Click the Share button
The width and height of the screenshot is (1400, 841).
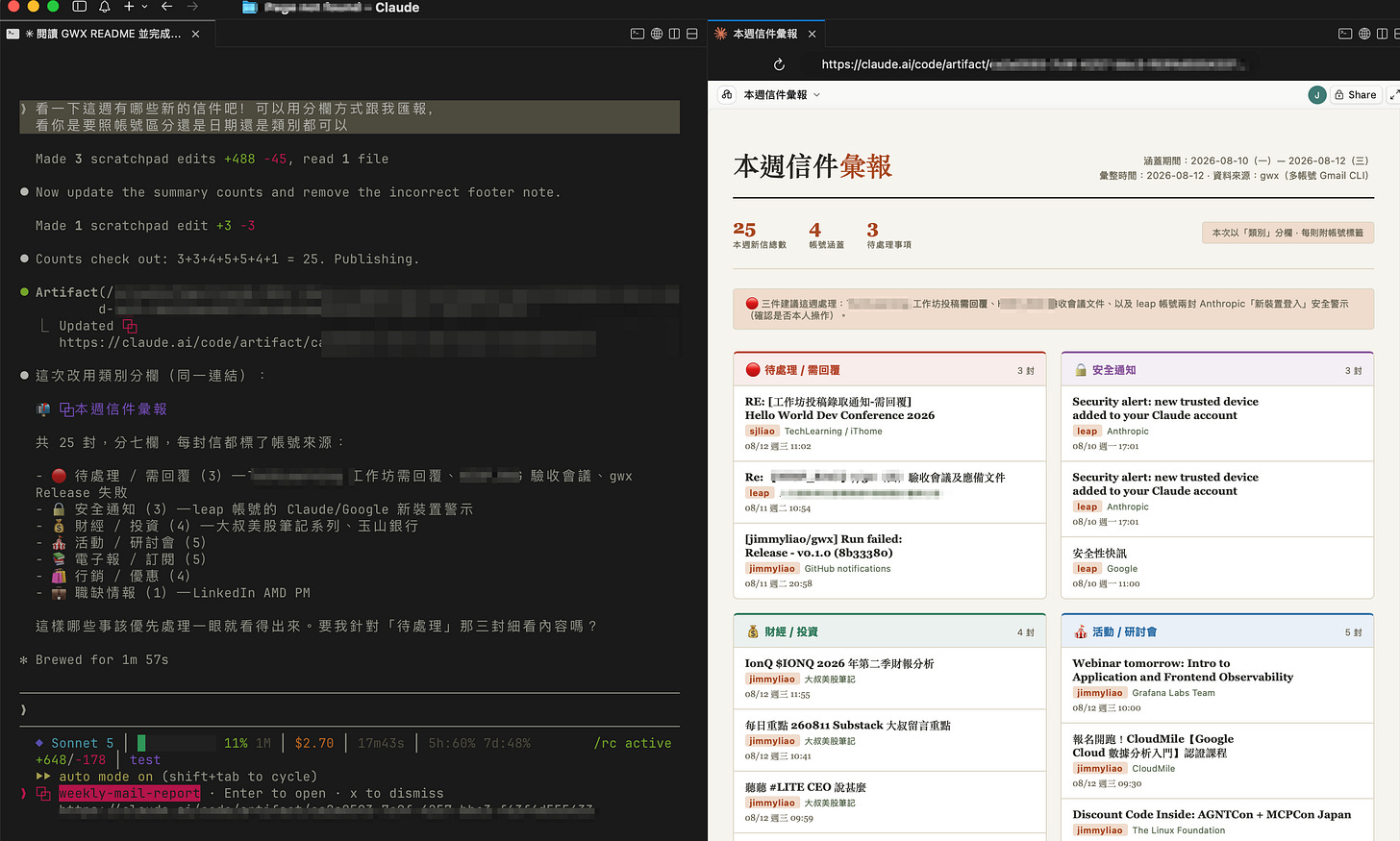(x=1356, y=94)
